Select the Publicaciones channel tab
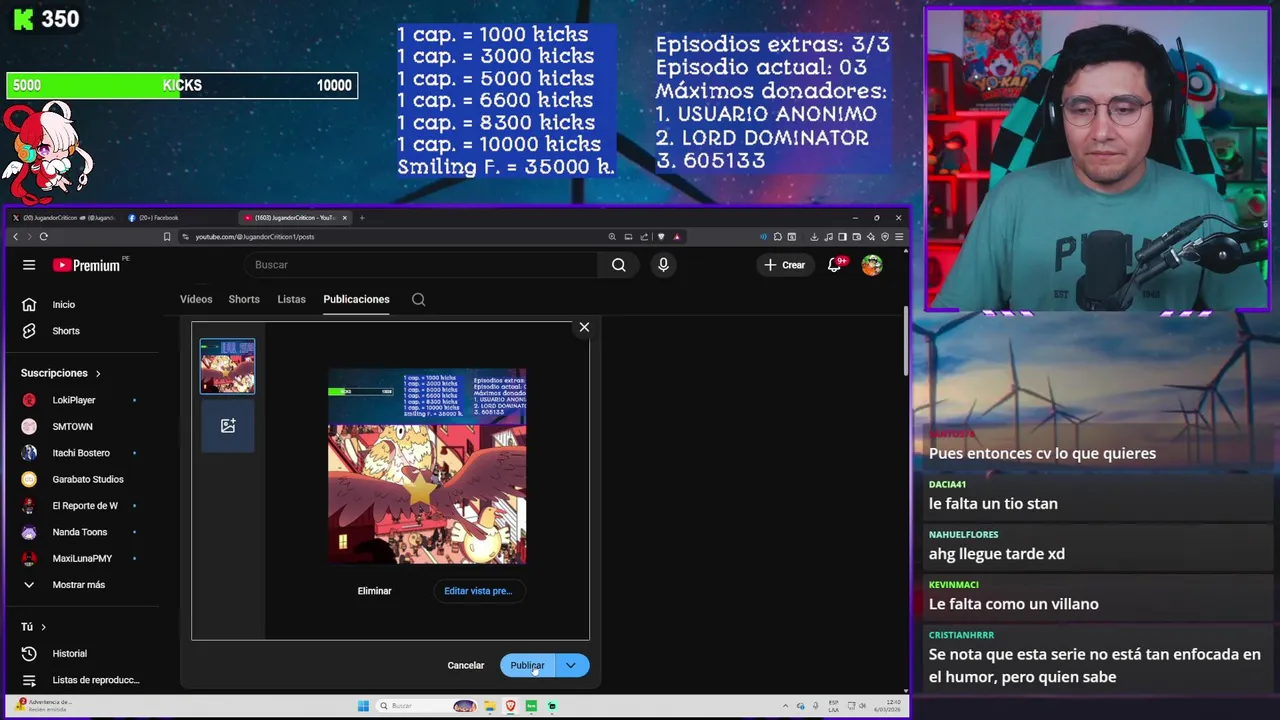 point(356,299)
